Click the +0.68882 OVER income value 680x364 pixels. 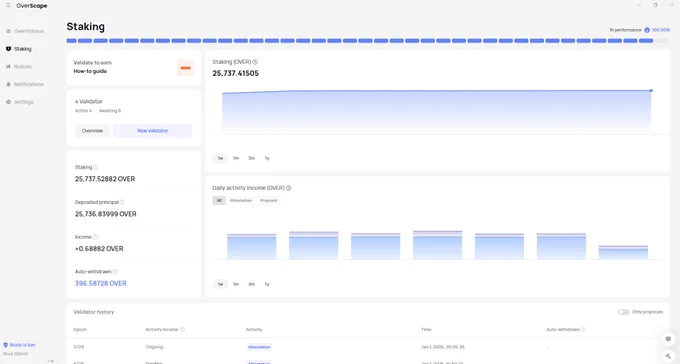99,249
